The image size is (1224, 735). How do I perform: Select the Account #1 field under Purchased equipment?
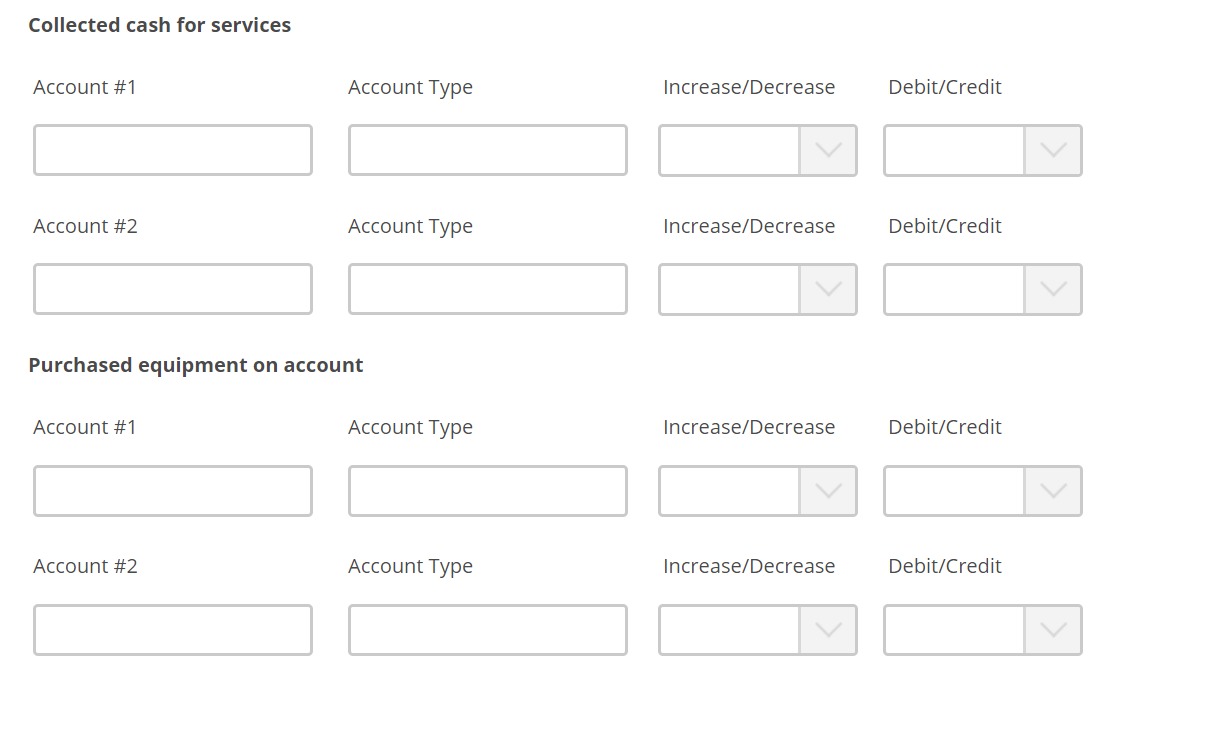point(172,490)
